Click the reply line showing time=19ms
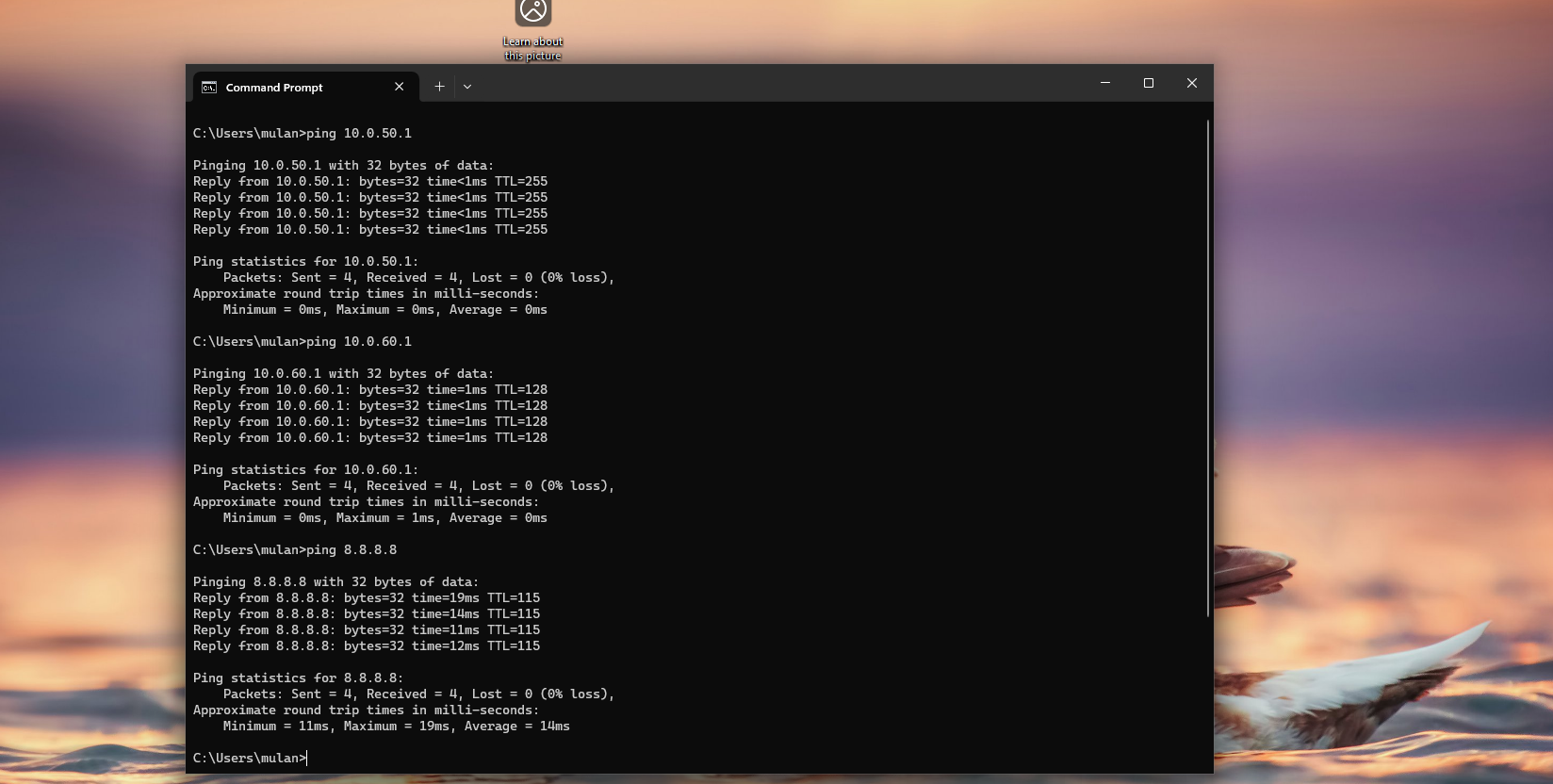Viewport: 1553px width, 784px height. point(367,598)
